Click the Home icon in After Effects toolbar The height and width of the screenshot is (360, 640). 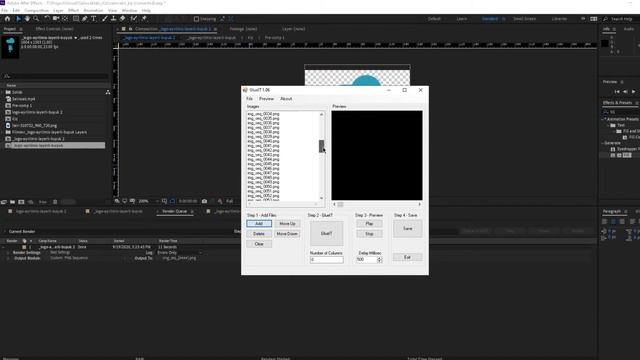(7, 19)
